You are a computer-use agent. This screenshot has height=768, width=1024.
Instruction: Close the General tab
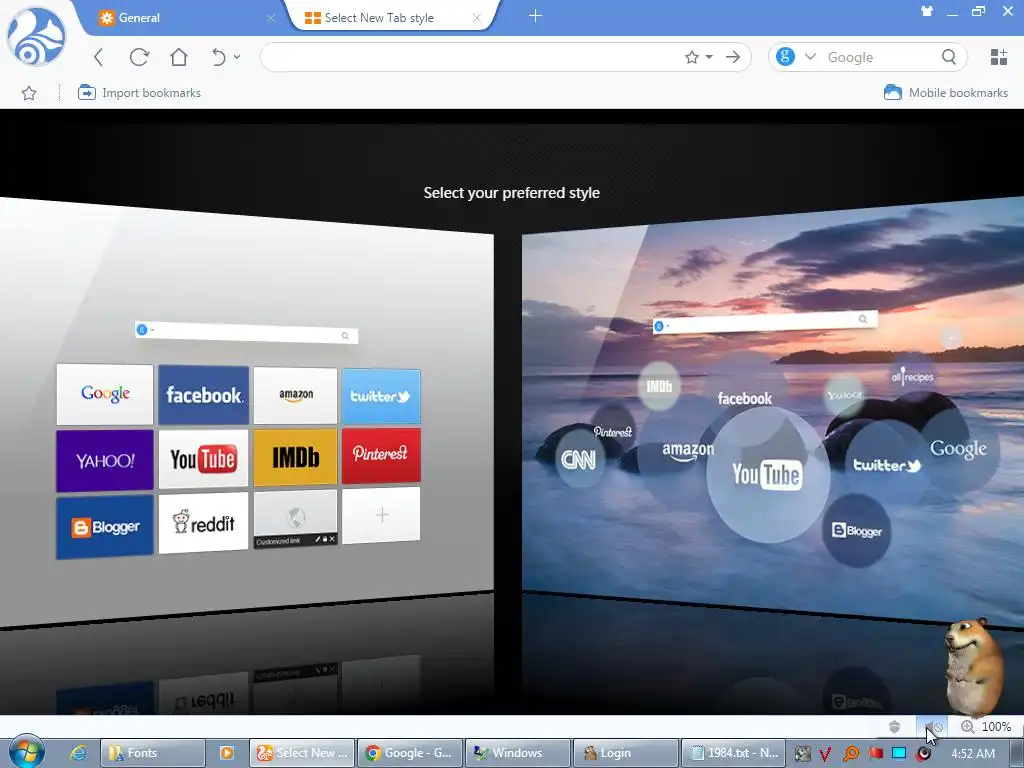271,18
